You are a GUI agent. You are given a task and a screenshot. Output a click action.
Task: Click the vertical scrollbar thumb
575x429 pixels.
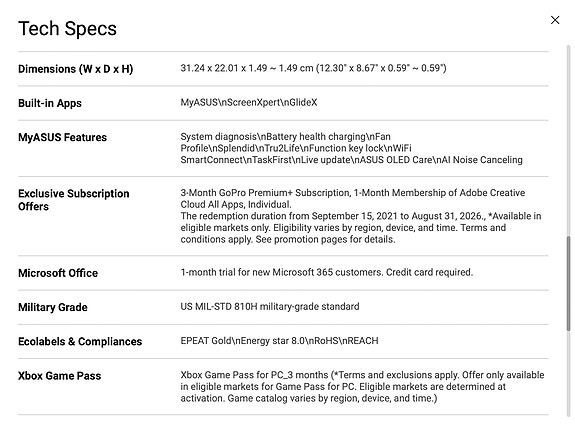coord(568,283)
